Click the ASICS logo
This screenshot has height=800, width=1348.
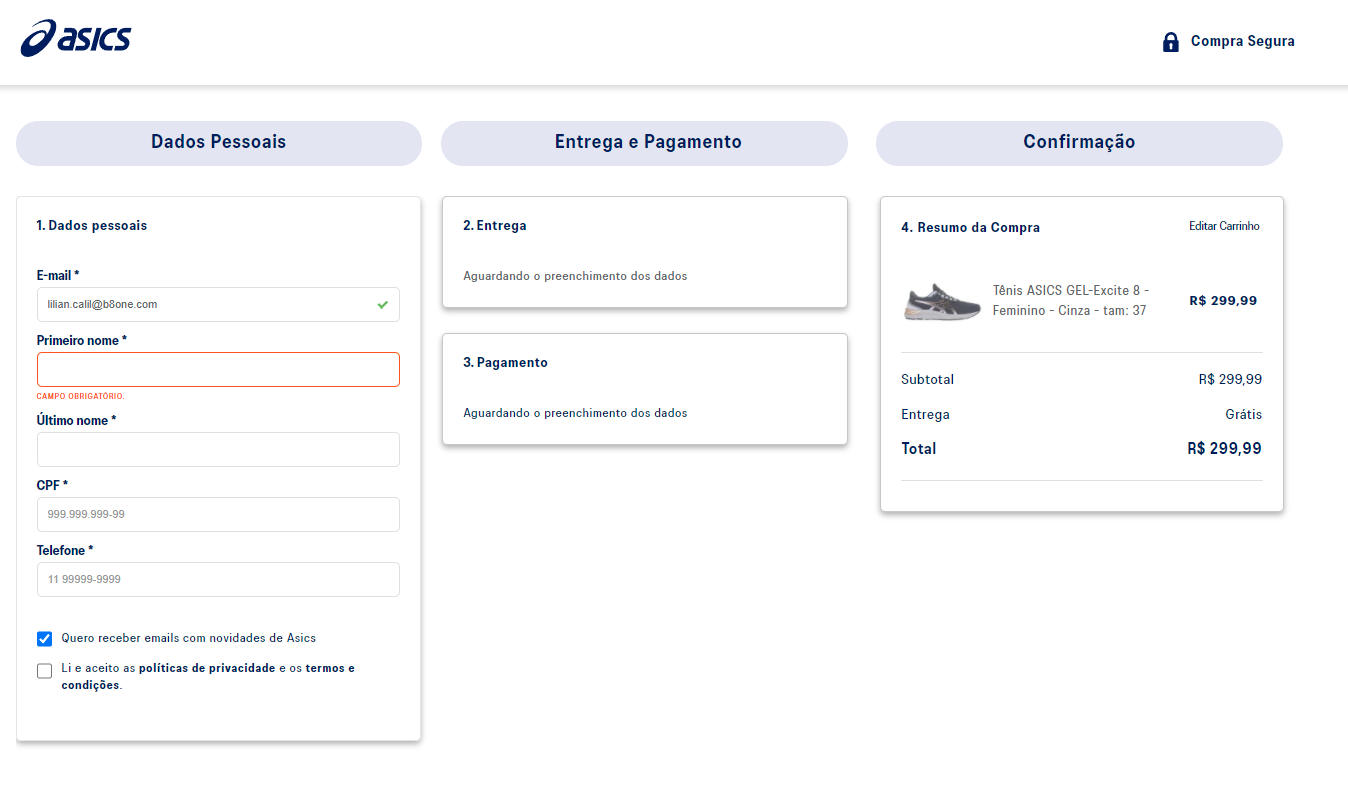[76, 38]
